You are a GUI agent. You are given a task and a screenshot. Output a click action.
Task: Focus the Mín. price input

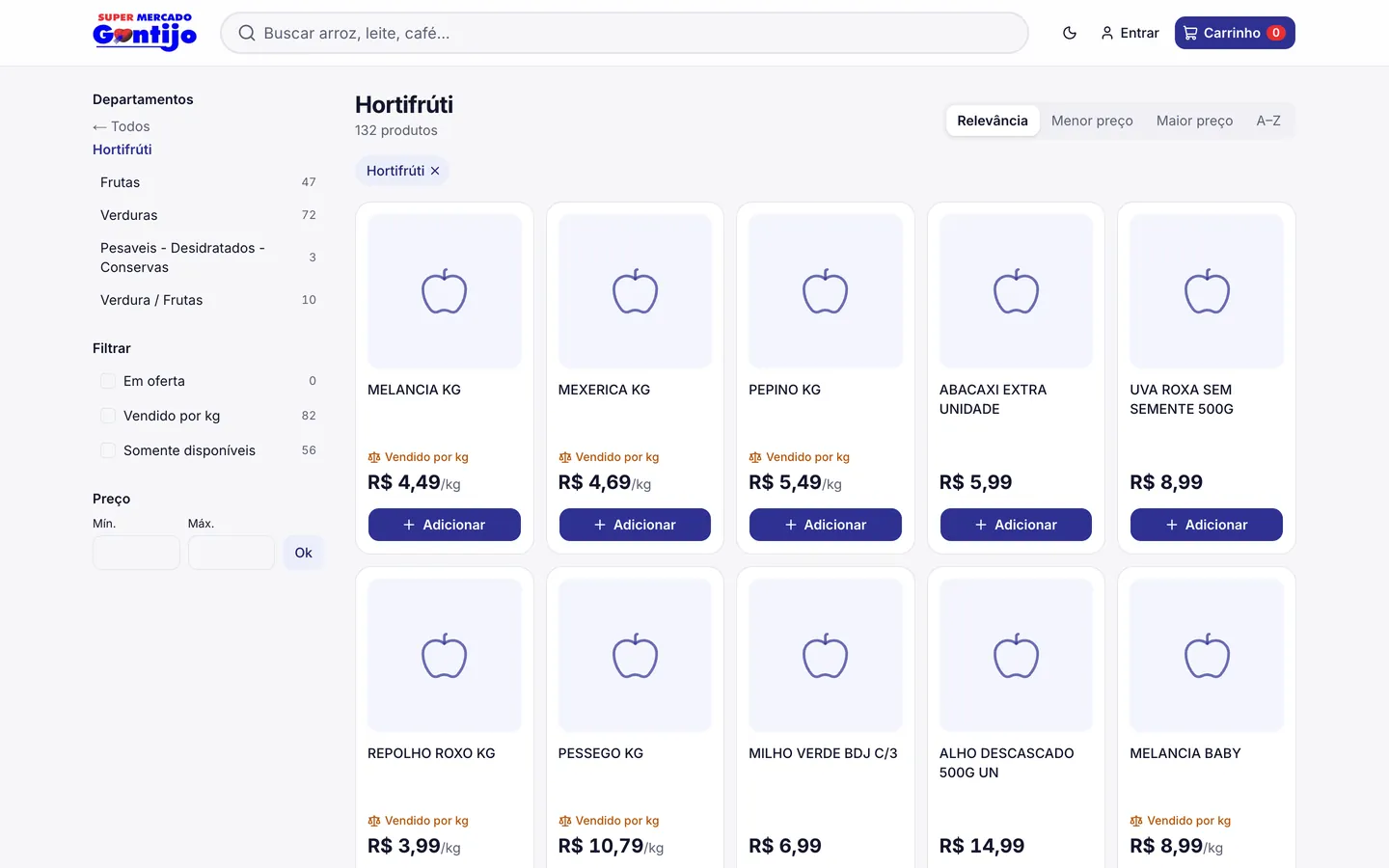point(136,553)
